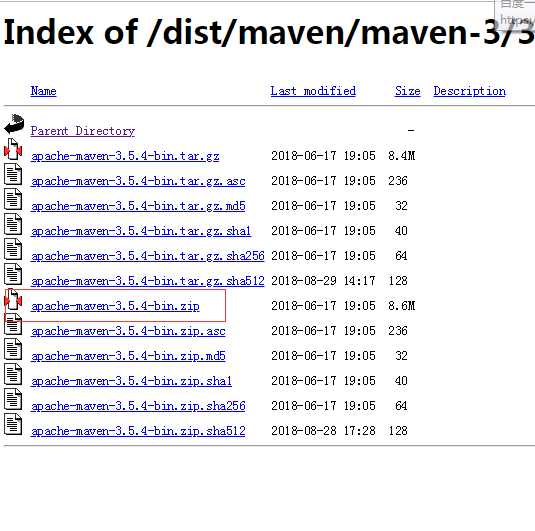The height and width of the screenshot is (531, 535).
Task: Click the file icon beside bin.tar.gz.sha1
Action: (13, 224)
